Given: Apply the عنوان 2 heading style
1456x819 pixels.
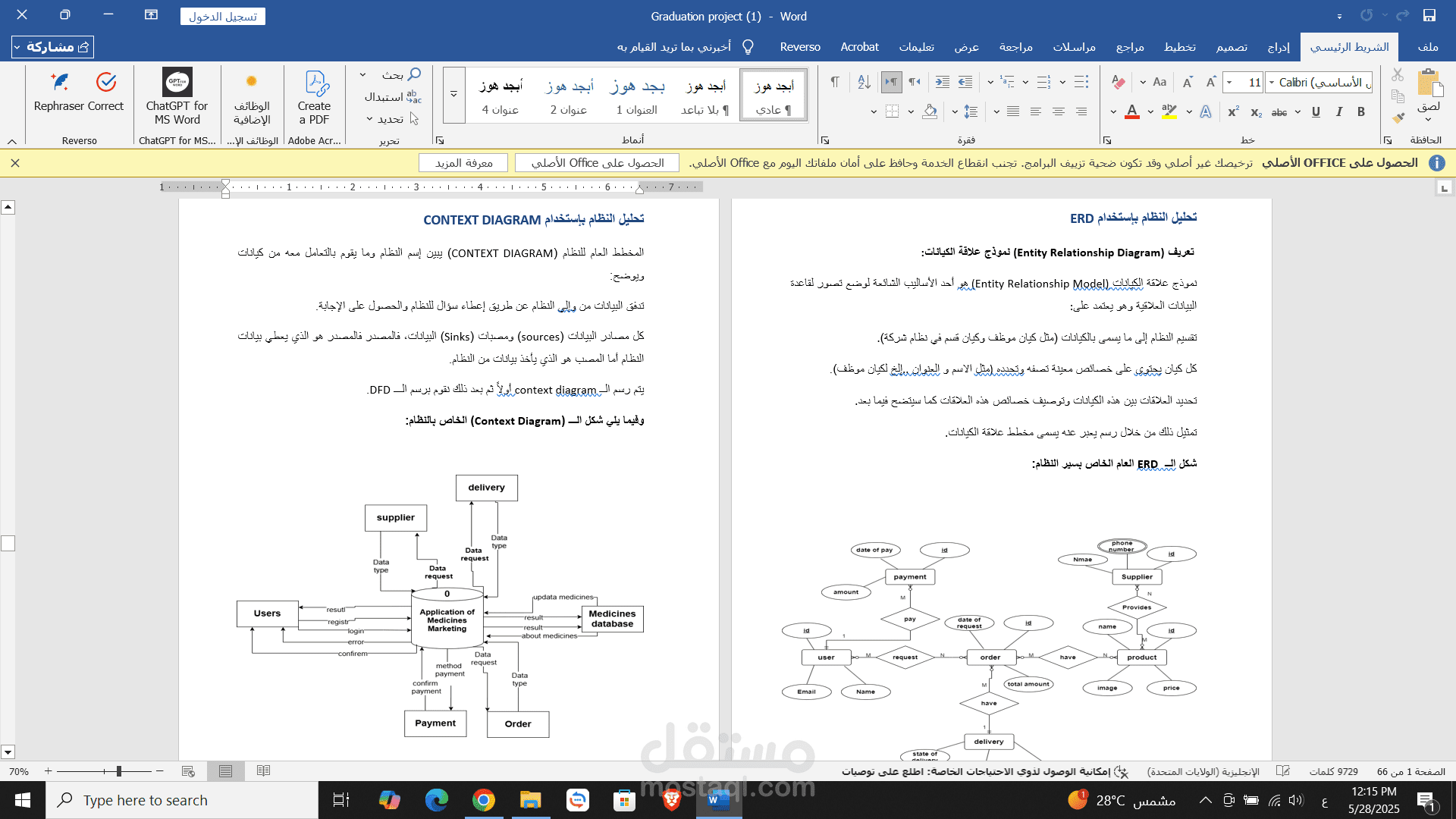Looking at the screenshot, I should click(569, 96).
